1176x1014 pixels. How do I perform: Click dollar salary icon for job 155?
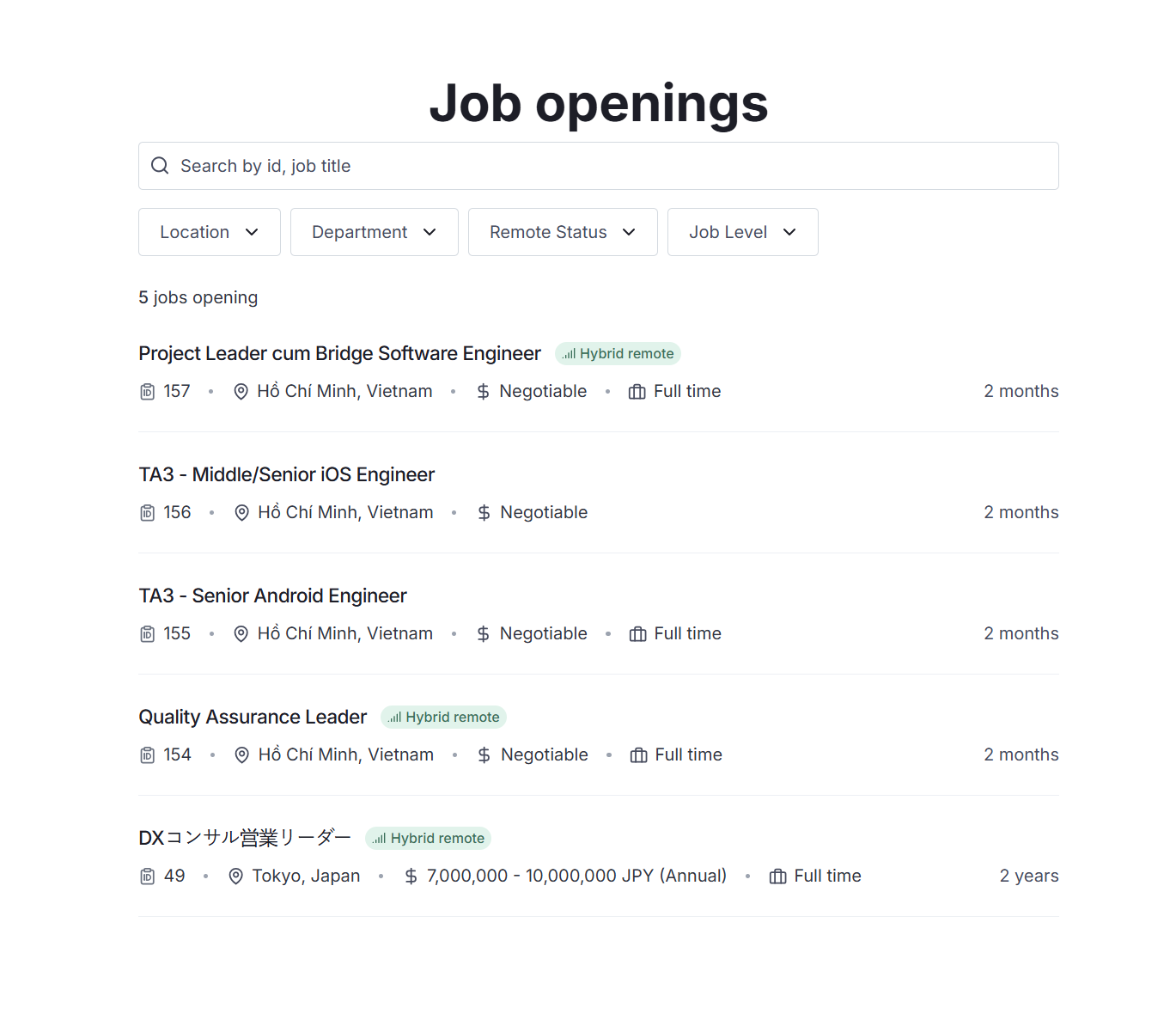(x=483, y=634)
